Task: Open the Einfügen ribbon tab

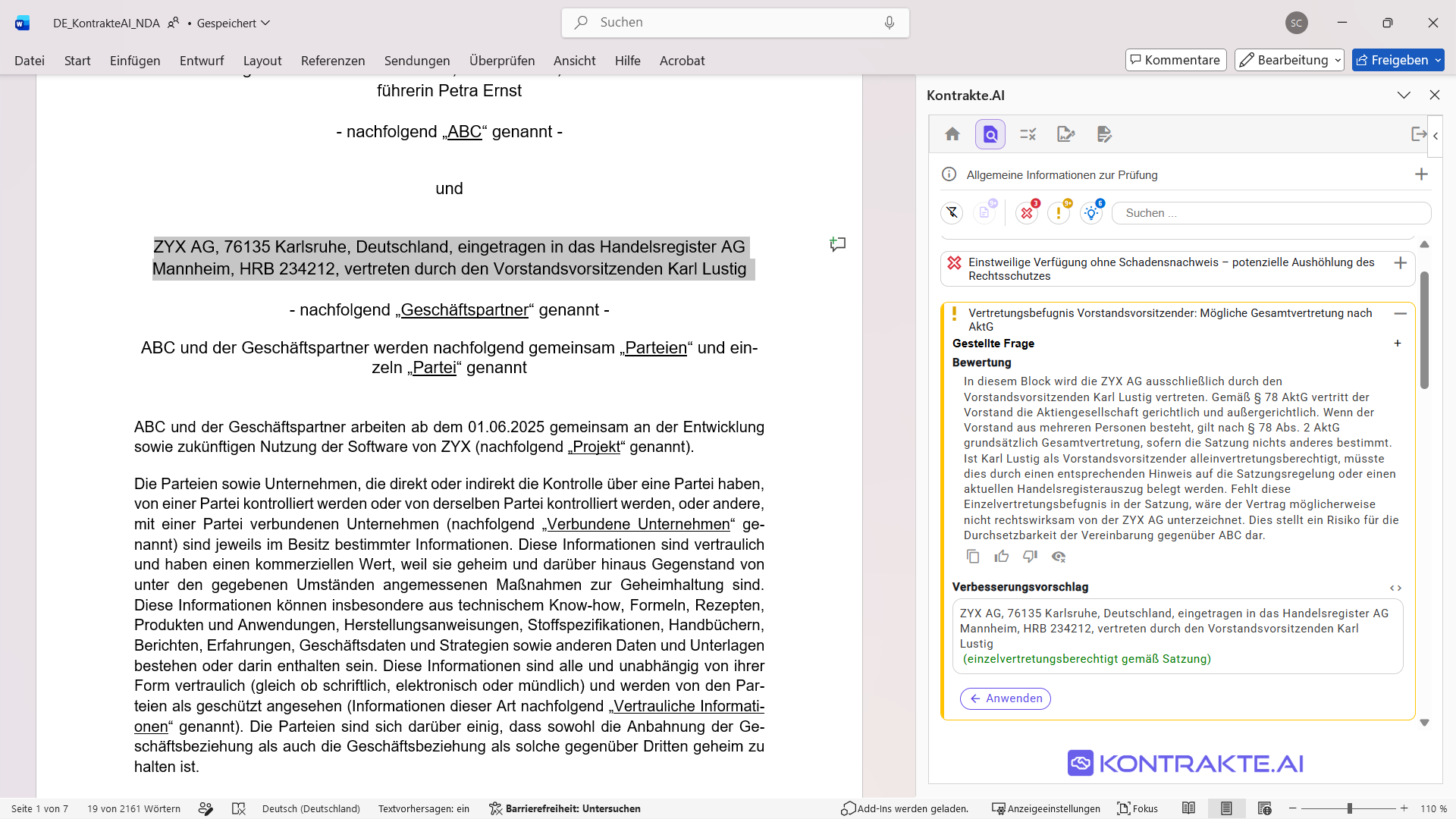Action: [x=135, y=61]
